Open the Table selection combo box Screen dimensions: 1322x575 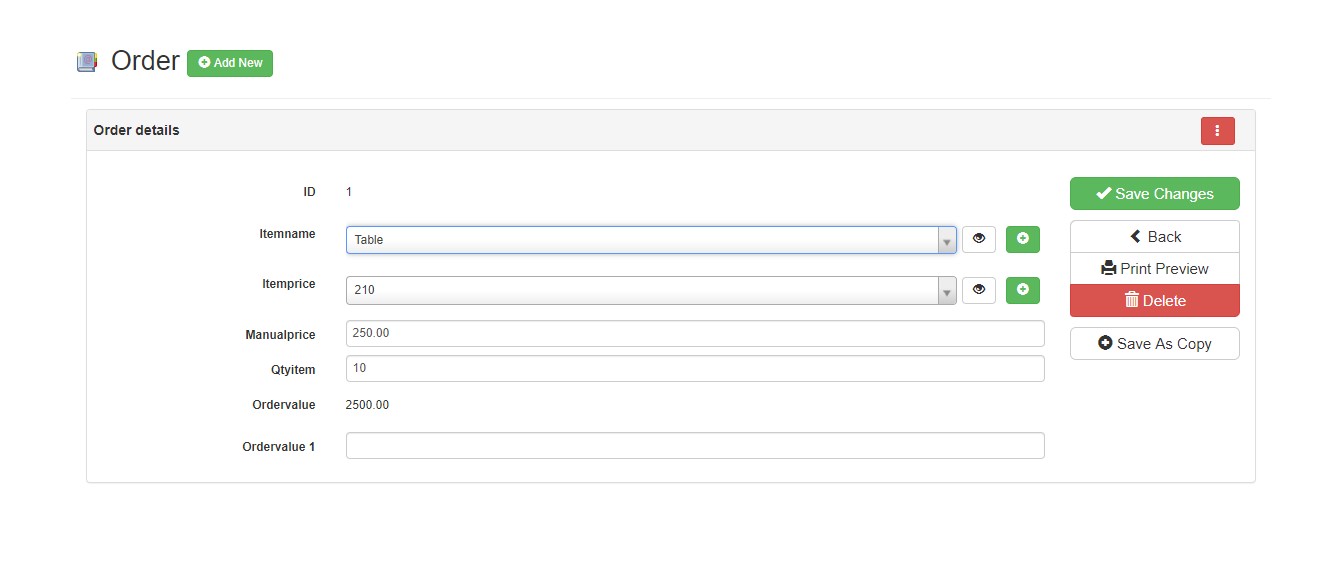click(x=651, y=240)
